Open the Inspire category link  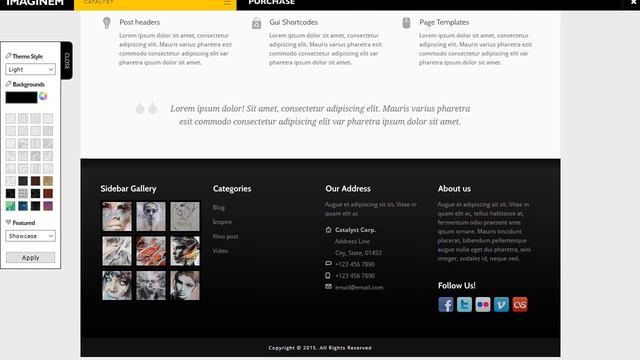[222, 222]
